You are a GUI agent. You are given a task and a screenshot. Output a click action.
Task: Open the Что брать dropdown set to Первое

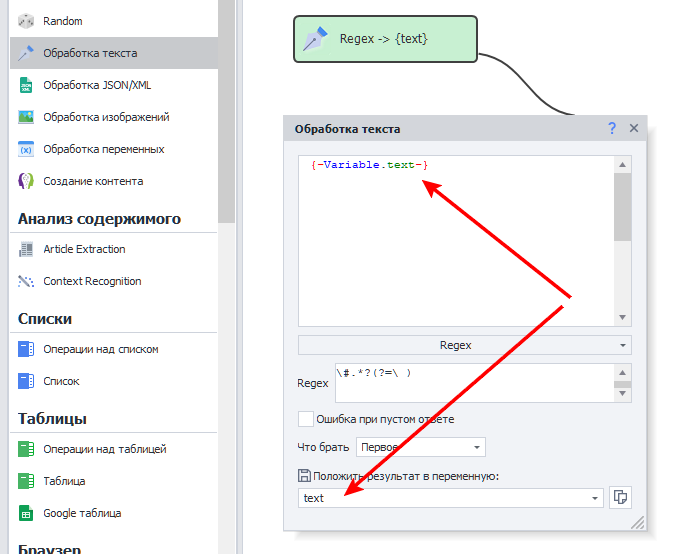421,447
